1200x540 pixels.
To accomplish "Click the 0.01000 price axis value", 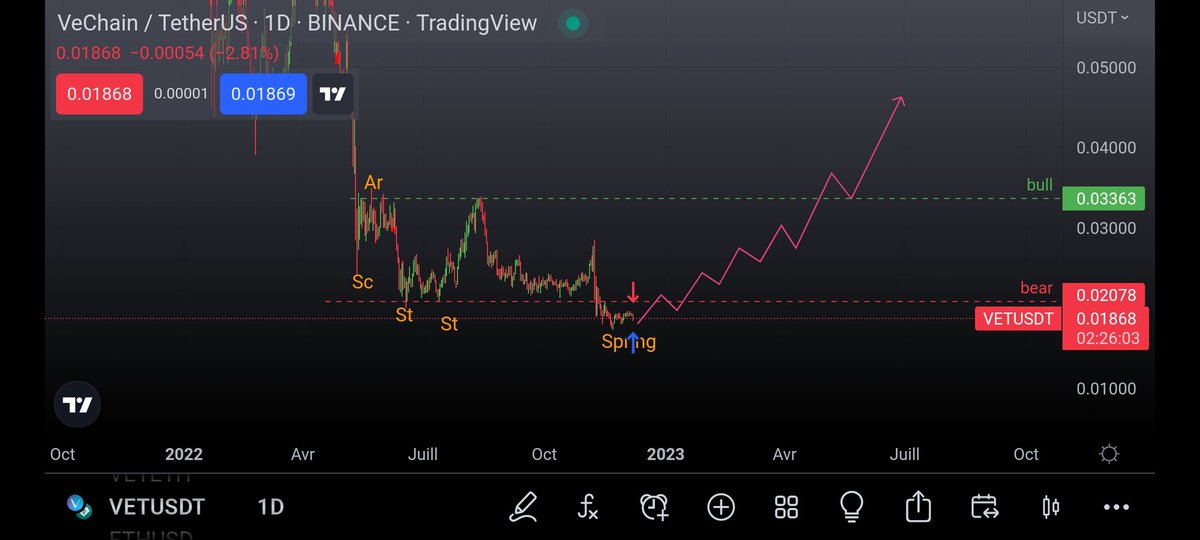I will coord(1106,388).
